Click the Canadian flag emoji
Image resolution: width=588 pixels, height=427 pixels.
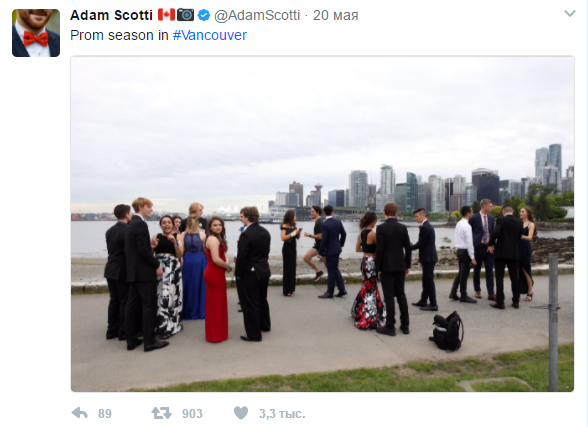click(166, 15)
